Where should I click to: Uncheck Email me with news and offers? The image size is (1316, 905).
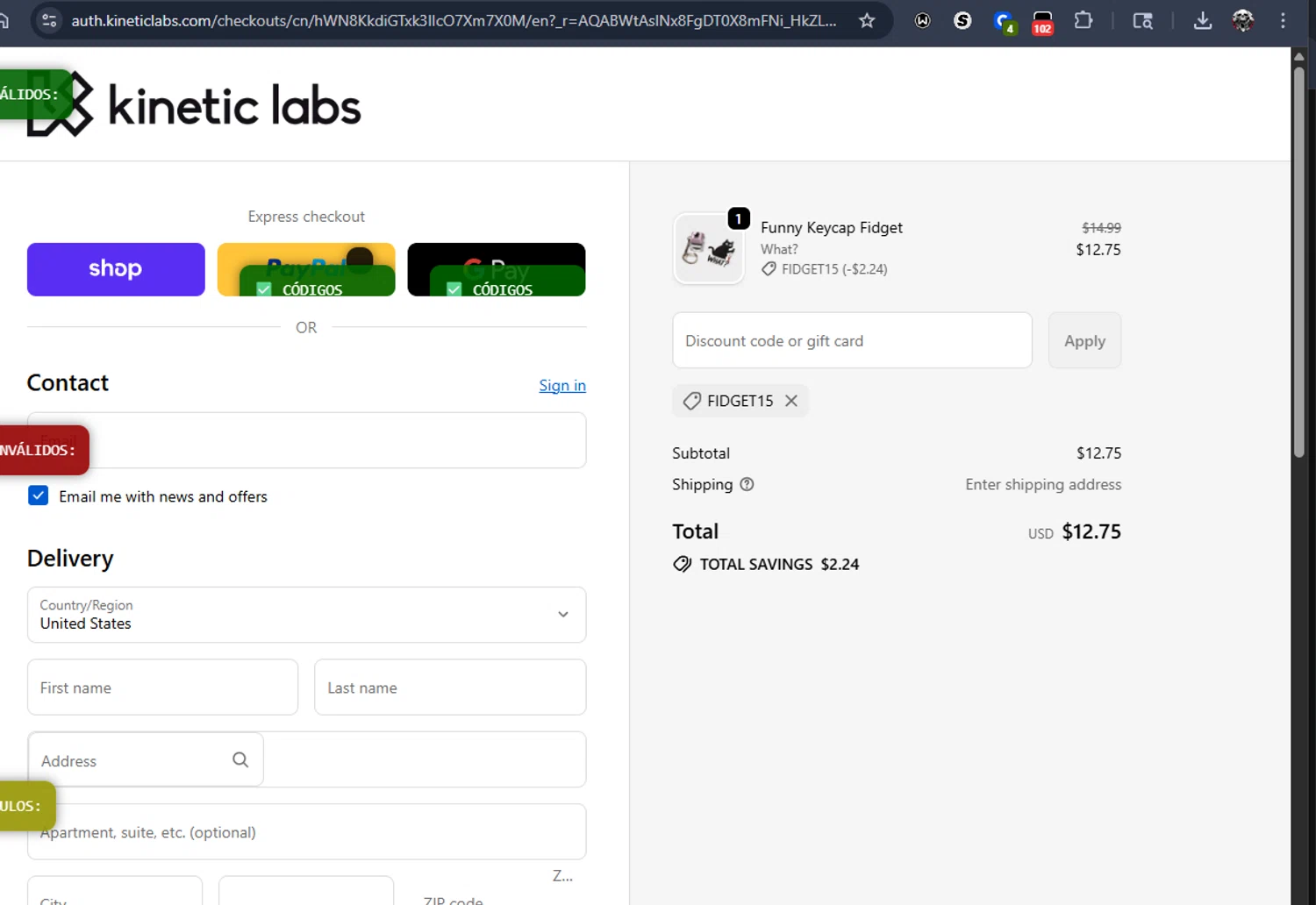point(39,495)
